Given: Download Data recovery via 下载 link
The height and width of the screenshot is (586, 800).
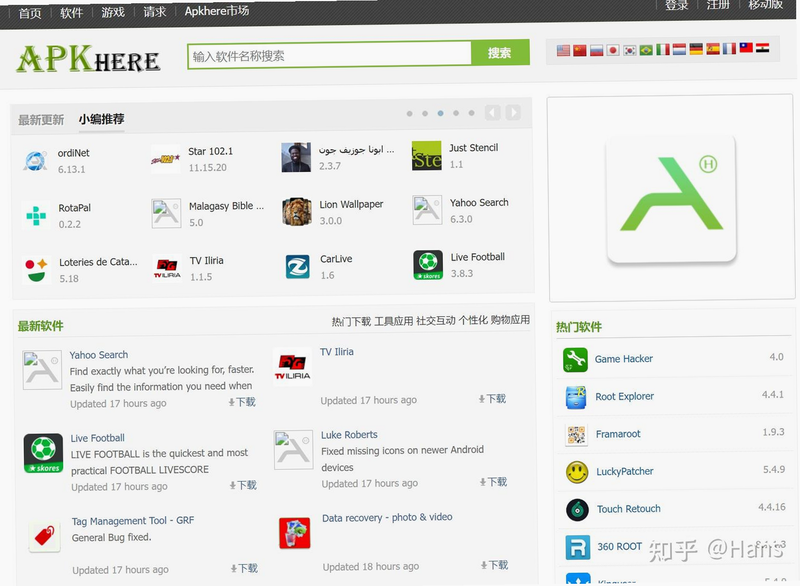Looking at the screenshot, I should (x=494, y=565).
